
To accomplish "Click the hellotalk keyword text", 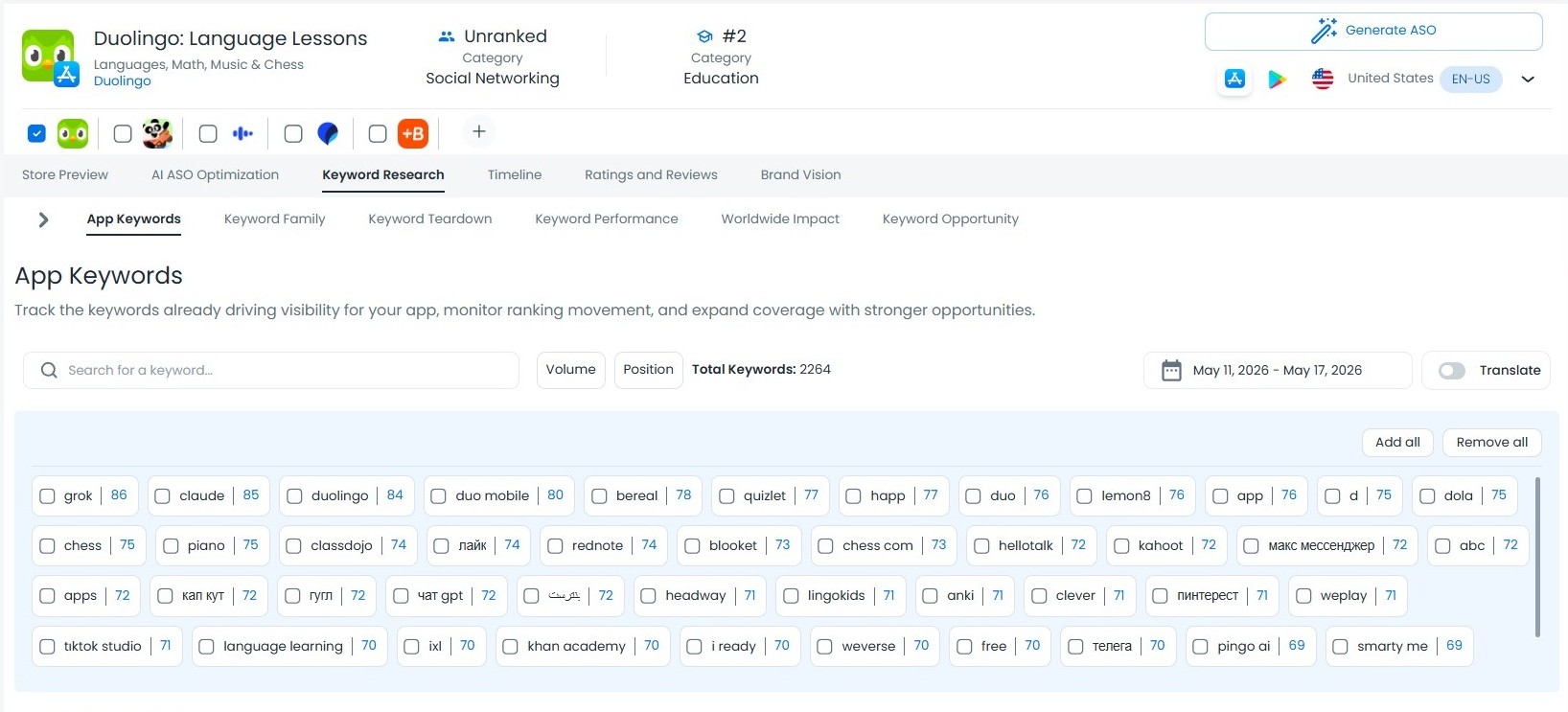I will (x=1026, y=545).
